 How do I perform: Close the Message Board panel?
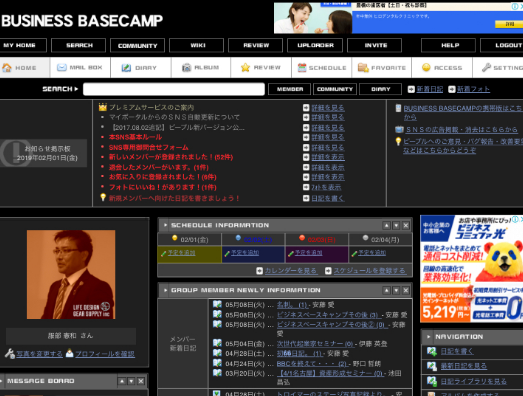click(x=141, y=381)
